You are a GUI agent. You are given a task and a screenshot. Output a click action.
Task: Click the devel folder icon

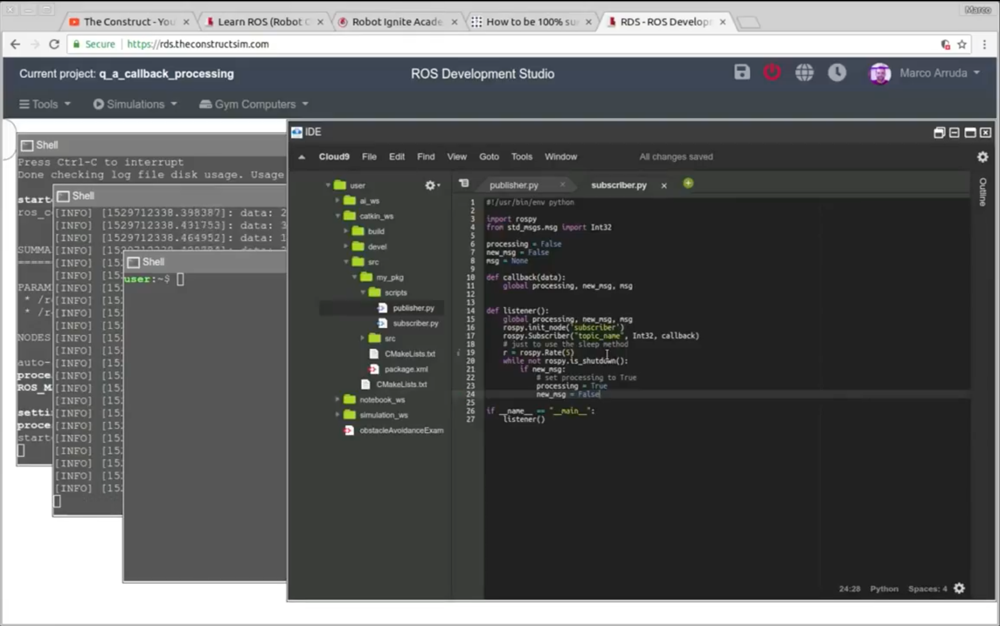pyautogui.click(x=358, y=246)
